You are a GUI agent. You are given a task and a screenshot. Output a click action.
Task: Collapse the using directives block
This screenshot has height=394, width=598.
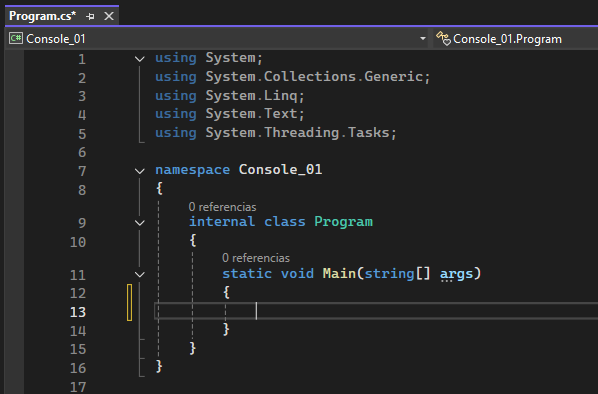(x=140, y=59)
